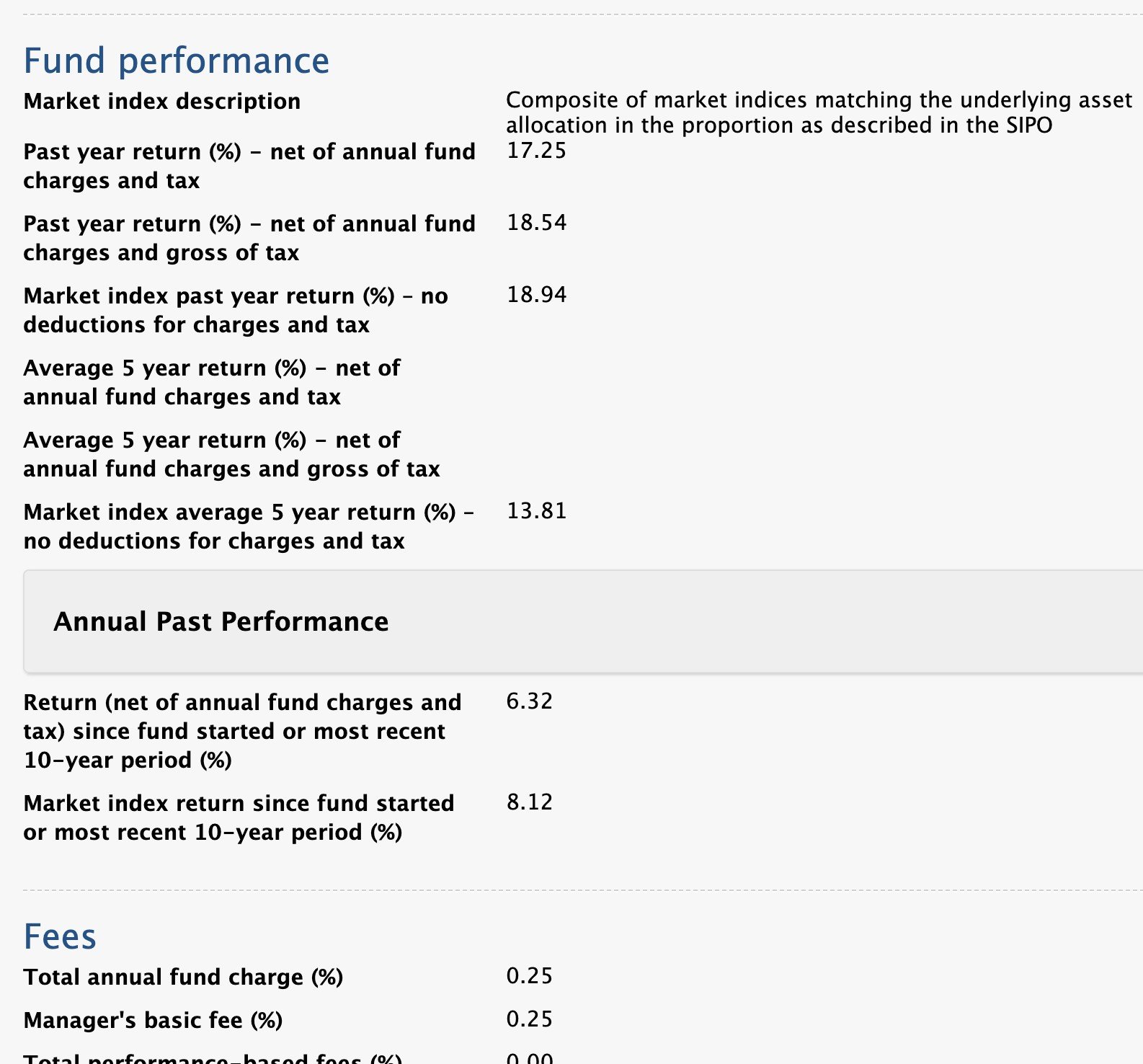Click the Total performance-based fees label
Image resolution: width=1143 pixels, height=1064 pixels.
[x=213, y=1058]
